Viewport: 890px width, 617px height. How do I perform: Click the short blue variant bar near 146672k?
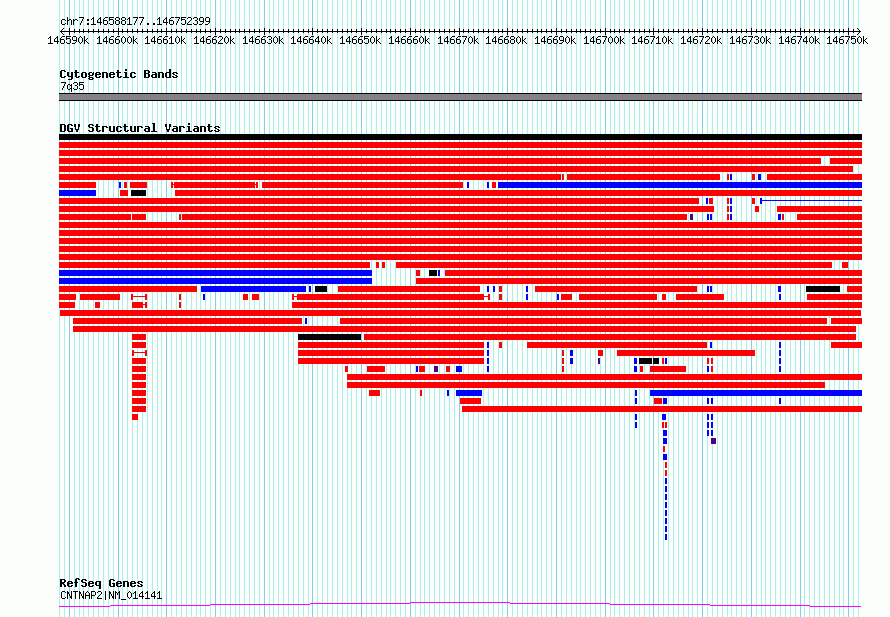click(469, 393)
